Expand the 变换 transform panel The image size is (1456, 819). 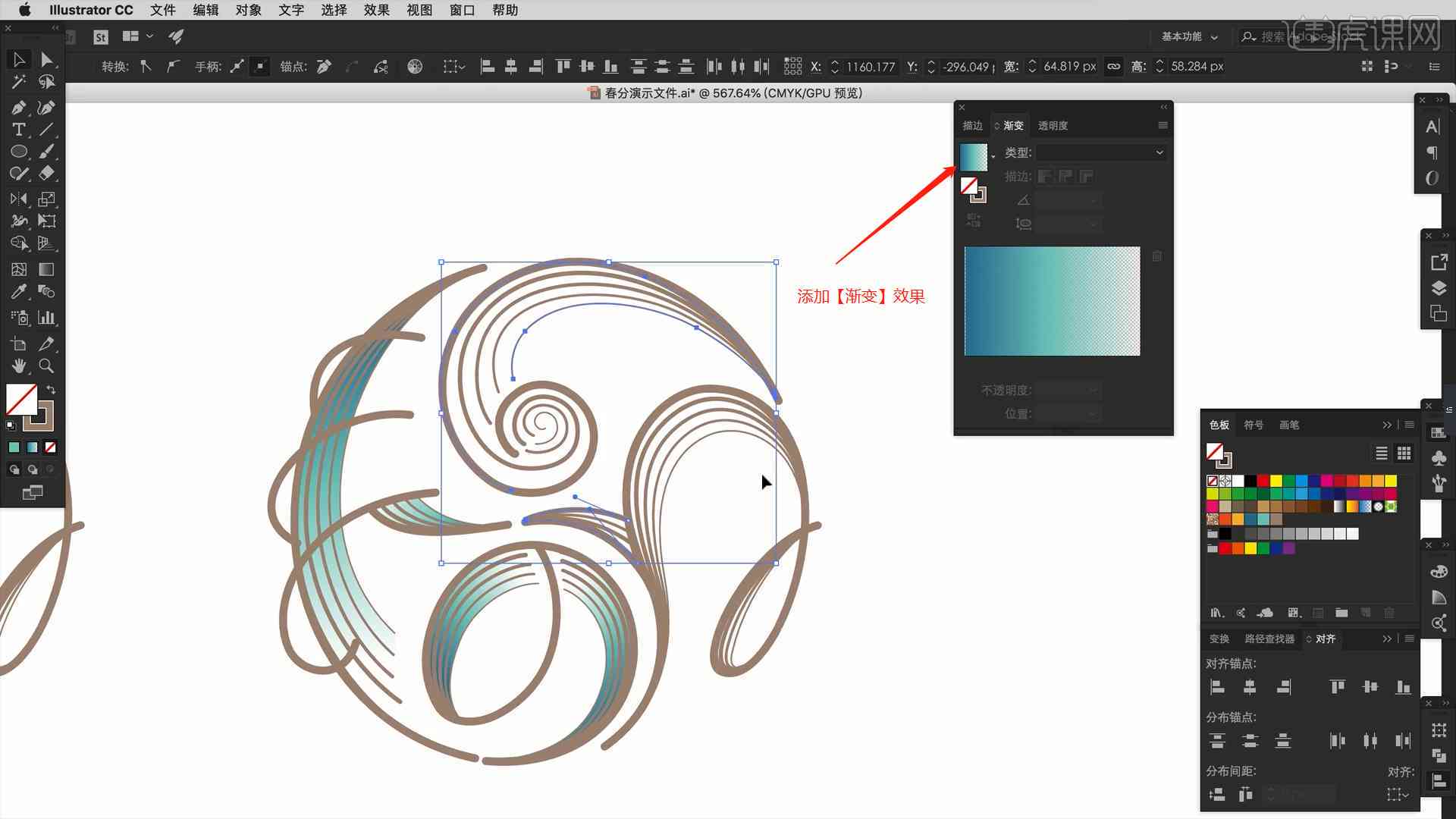click(x=1219, y=639)
